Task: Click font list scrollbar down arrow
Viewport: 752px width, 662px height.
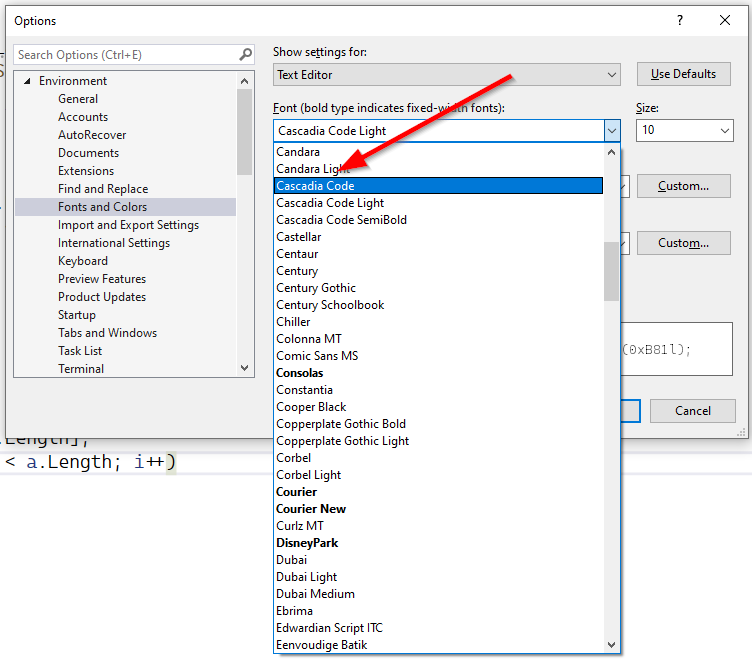Action: [611, 645]
